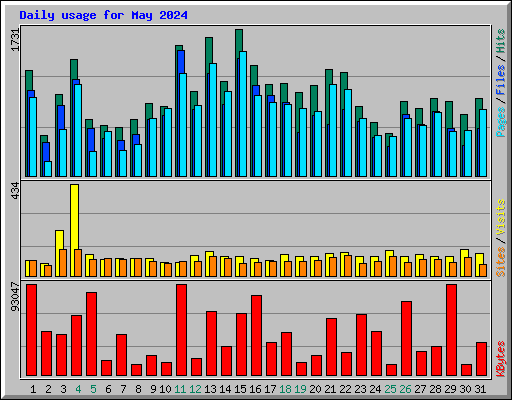Click the red KBytes bar for day 26

(406, 339)
